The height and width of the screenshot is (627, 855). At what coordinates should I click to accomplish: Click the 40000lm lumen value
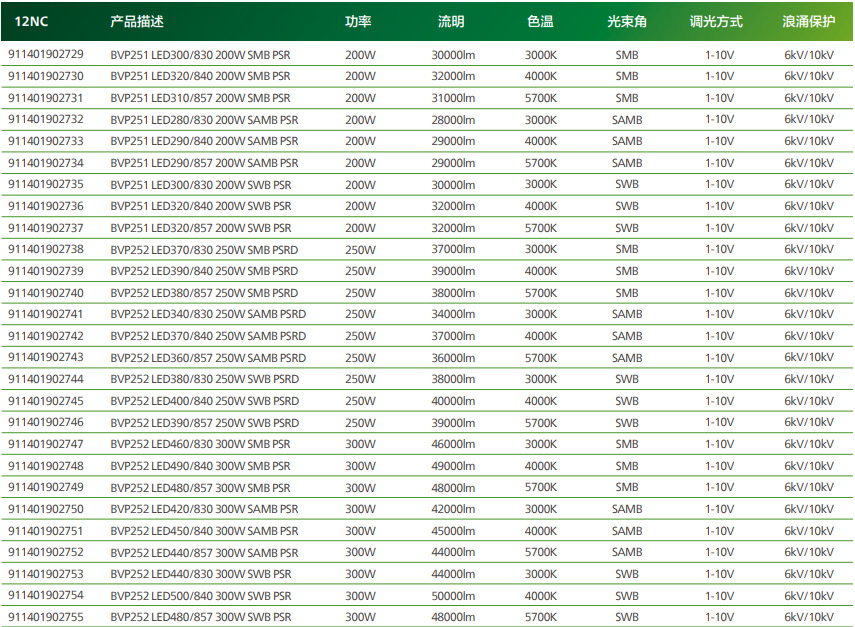453,401
